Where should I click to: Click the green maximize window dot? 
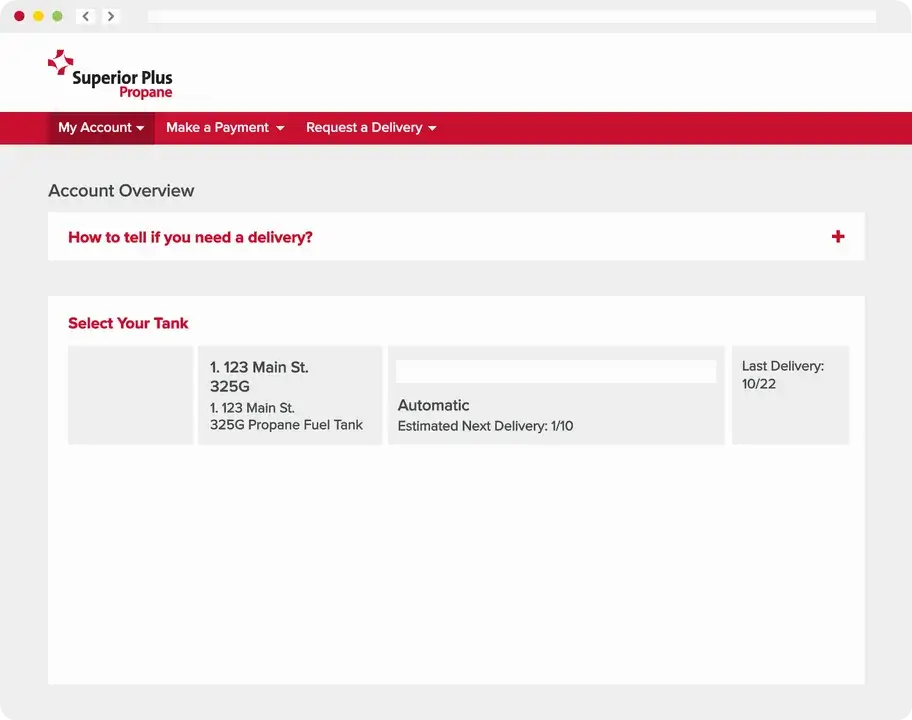click(57, 16)
